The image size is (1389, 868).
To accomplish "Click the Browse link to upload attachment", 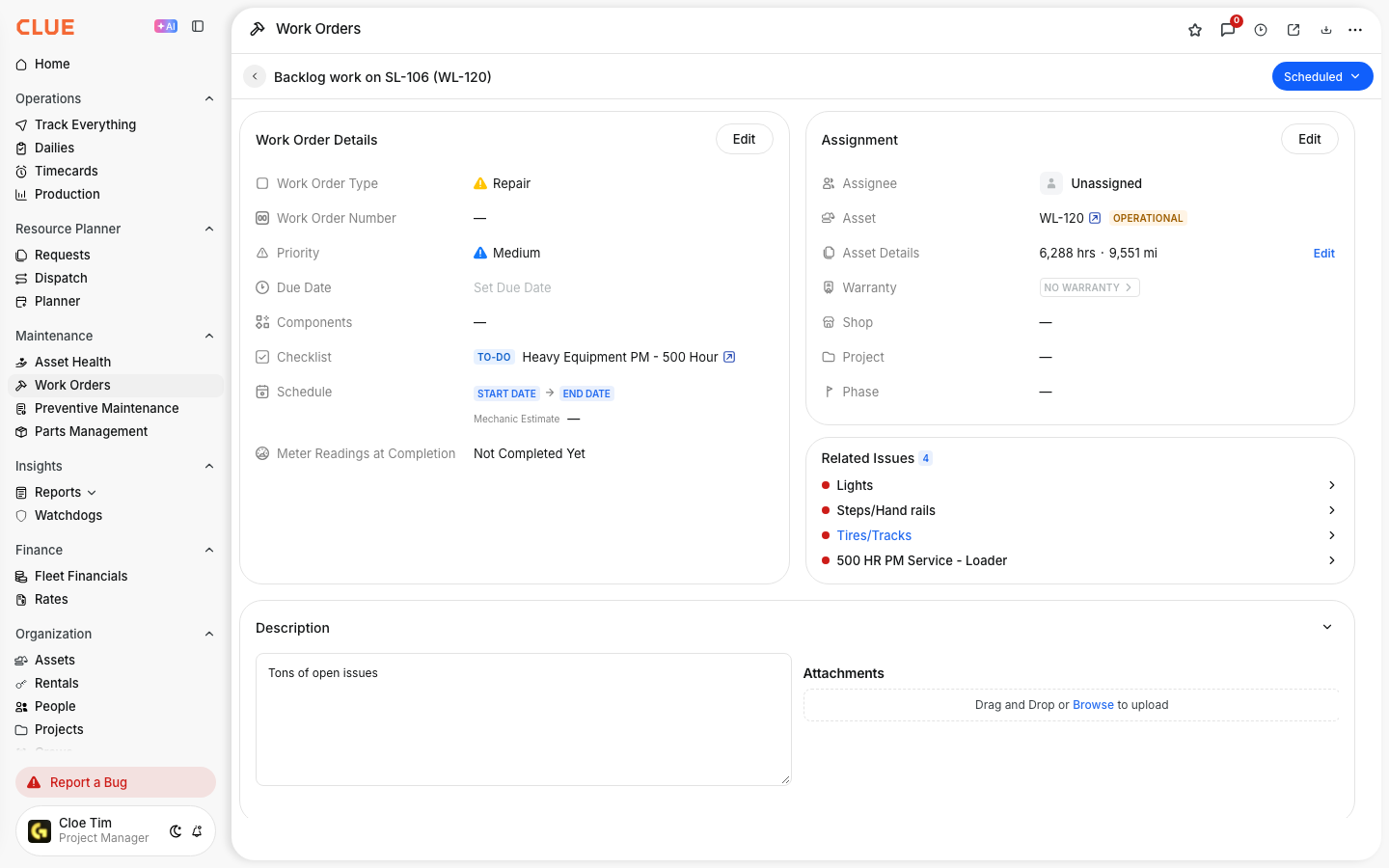I will click(x=1093, y=705).
